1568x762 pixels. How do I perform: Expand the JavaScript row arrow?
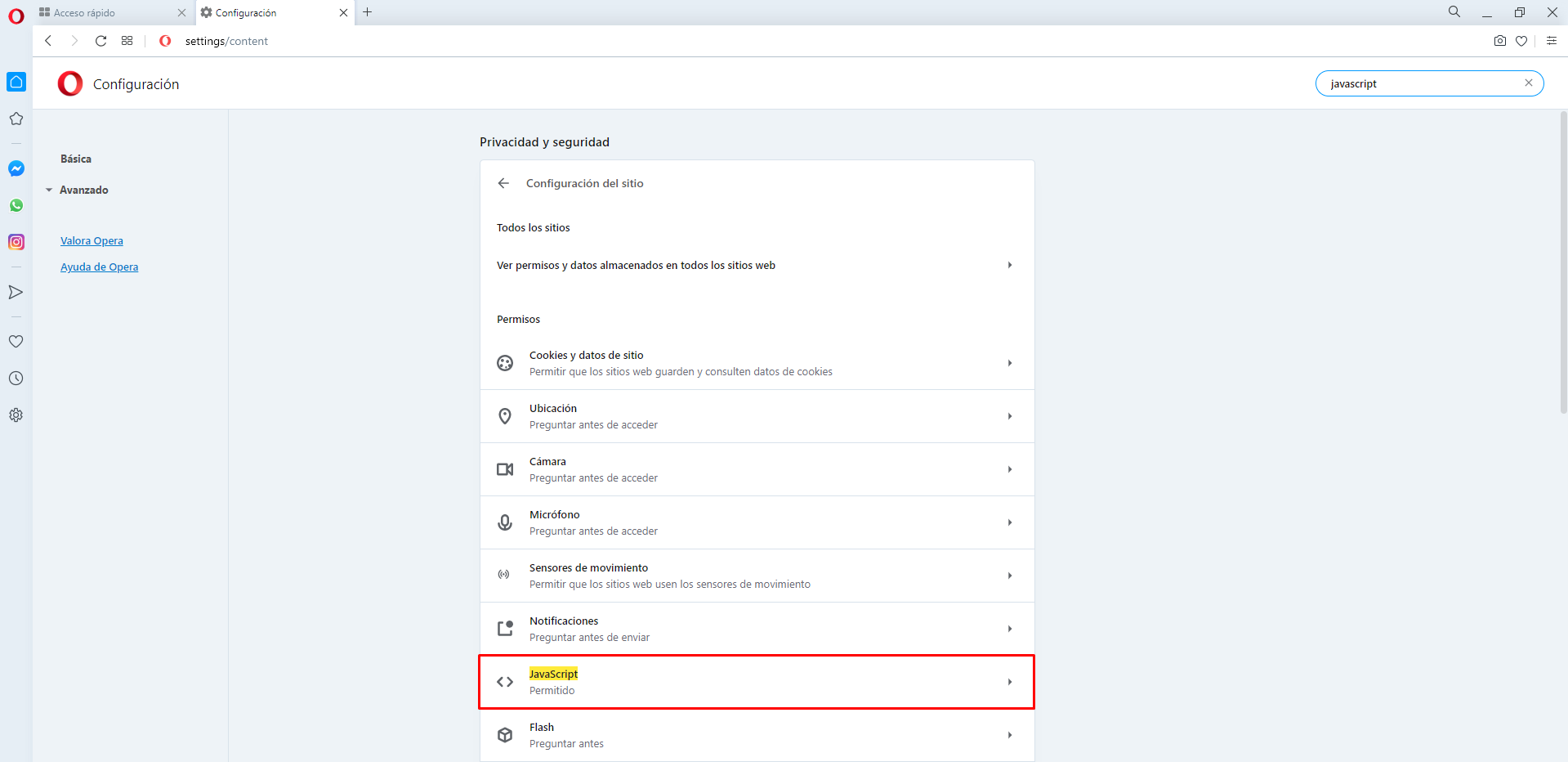(1010, 682)
